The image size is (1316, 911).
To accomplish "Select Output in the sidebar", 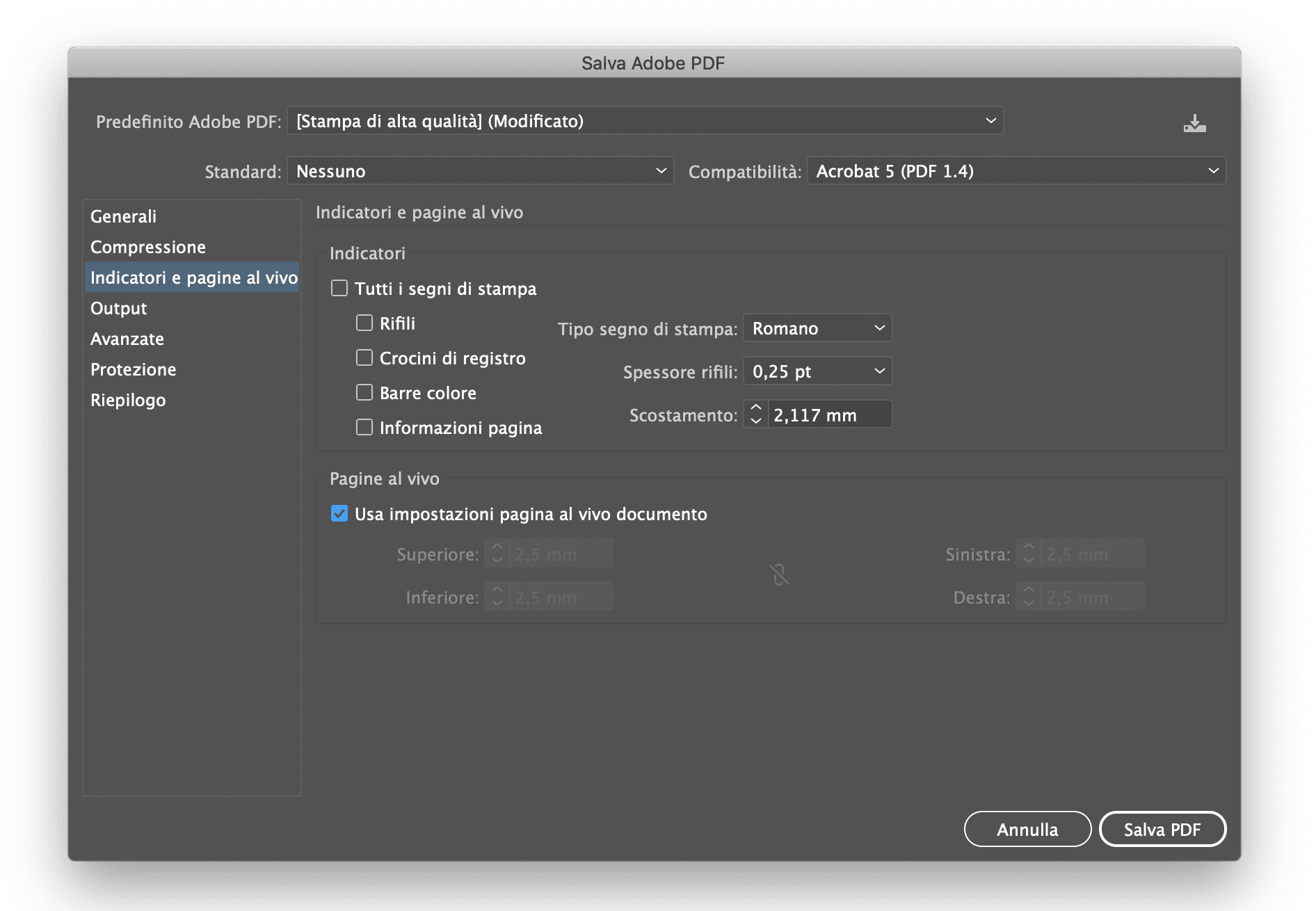I will pyautogui.click(x=119, y=308).
